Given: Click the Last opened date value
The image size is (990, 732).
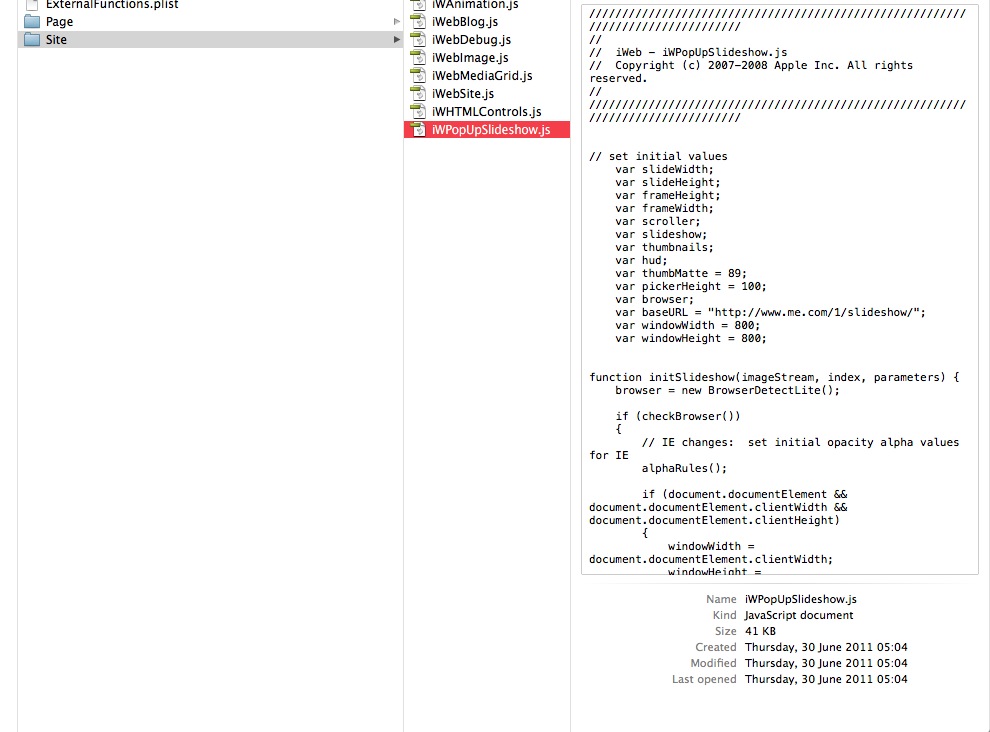Looking at the screenshot, I should (x=826, y=679).
